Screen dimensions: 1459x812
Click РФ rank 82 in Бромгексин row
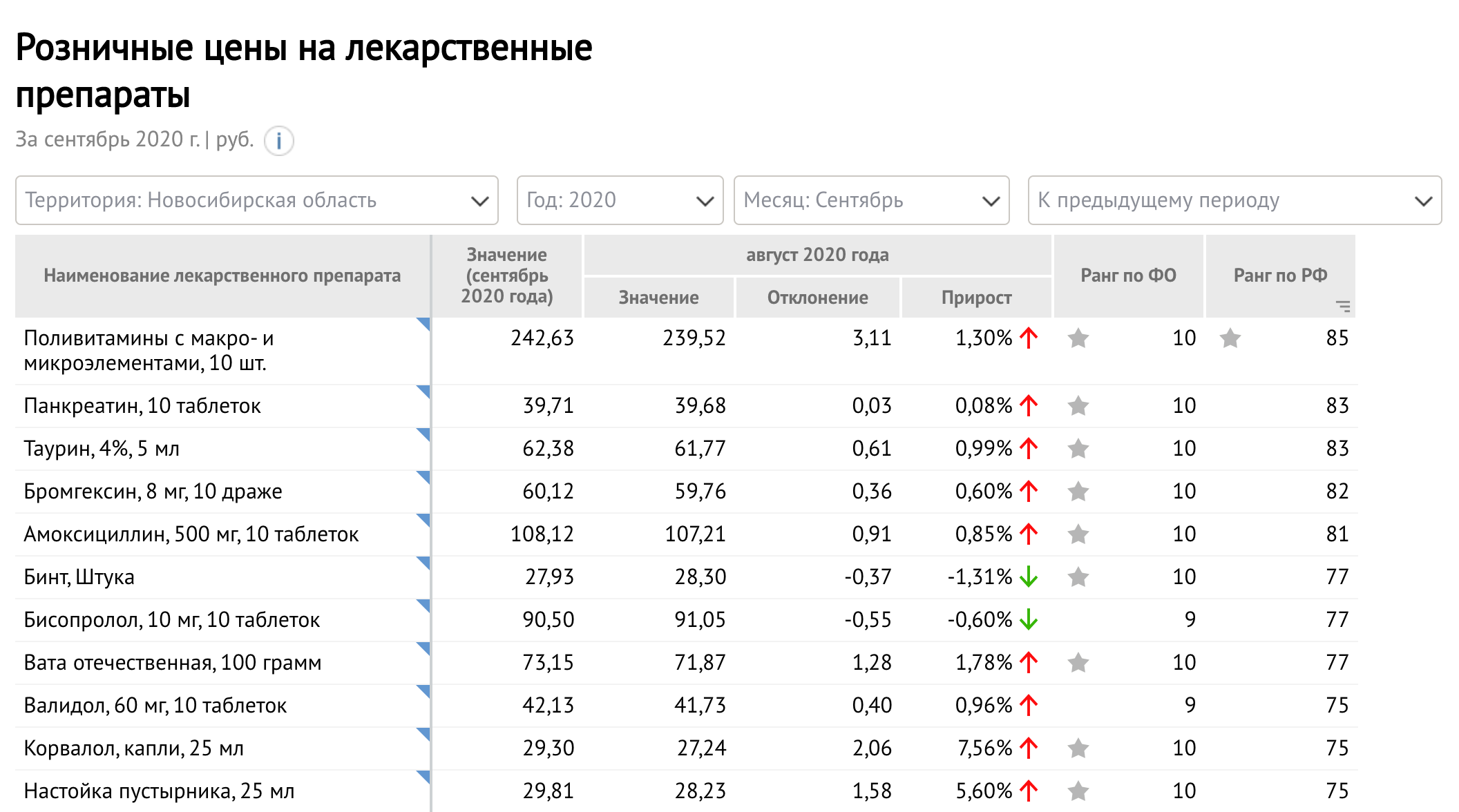coord(1337,492)
